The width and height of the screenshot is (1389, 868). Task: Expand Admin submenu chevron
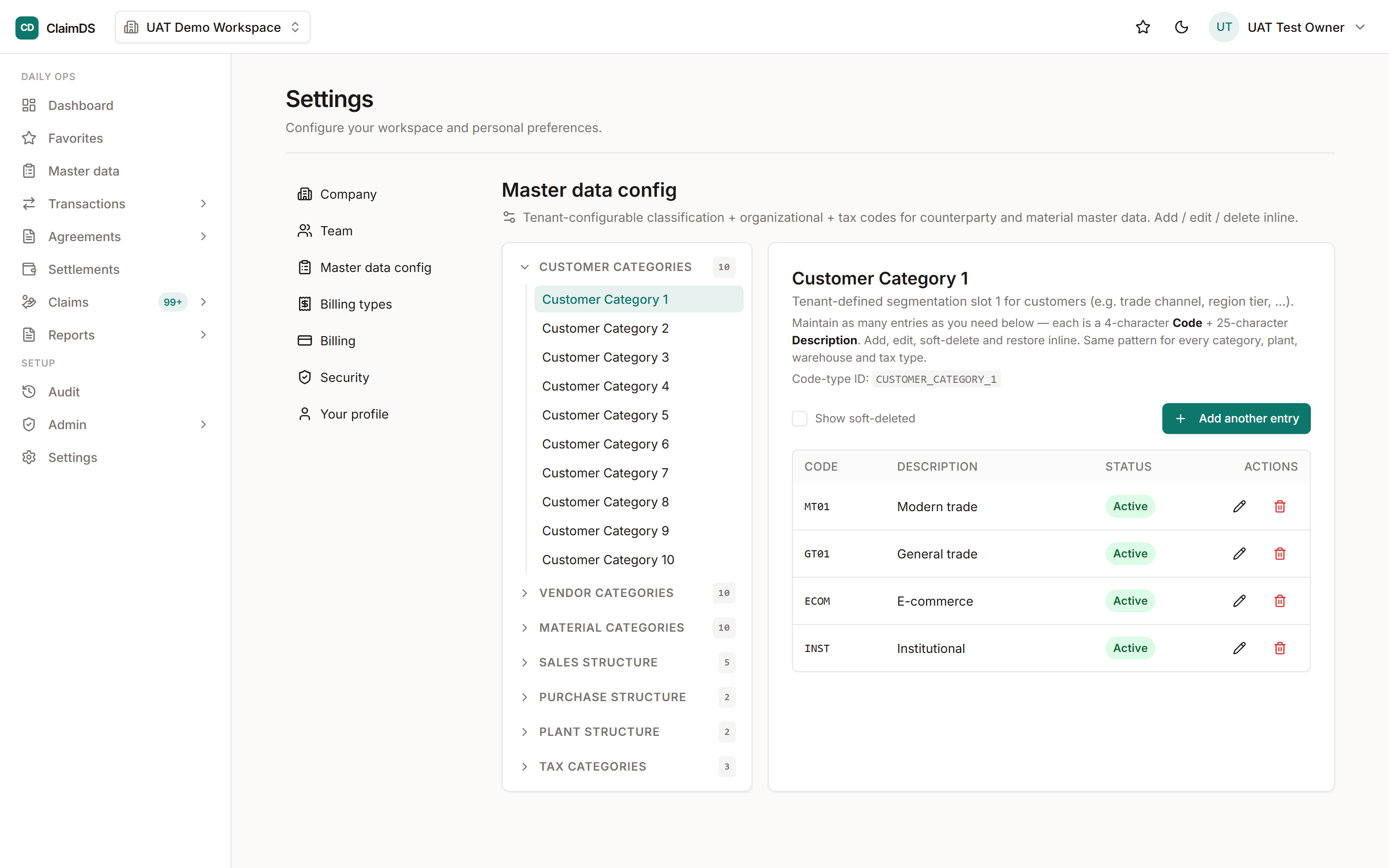[x=203, y=425]
